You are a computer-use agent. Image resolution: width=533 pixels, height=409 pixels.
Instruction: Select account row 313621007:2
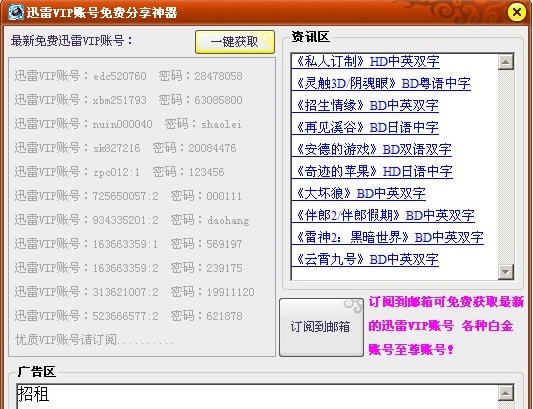click(x=135, y=292)
